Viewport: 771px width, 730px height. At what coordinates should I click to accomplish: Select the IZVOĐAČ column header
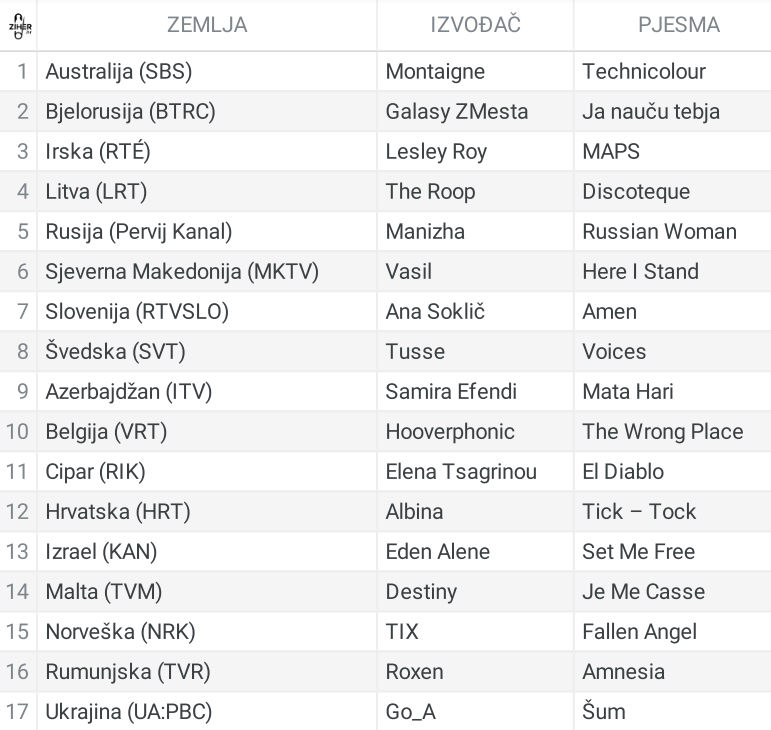coord(475,25)
